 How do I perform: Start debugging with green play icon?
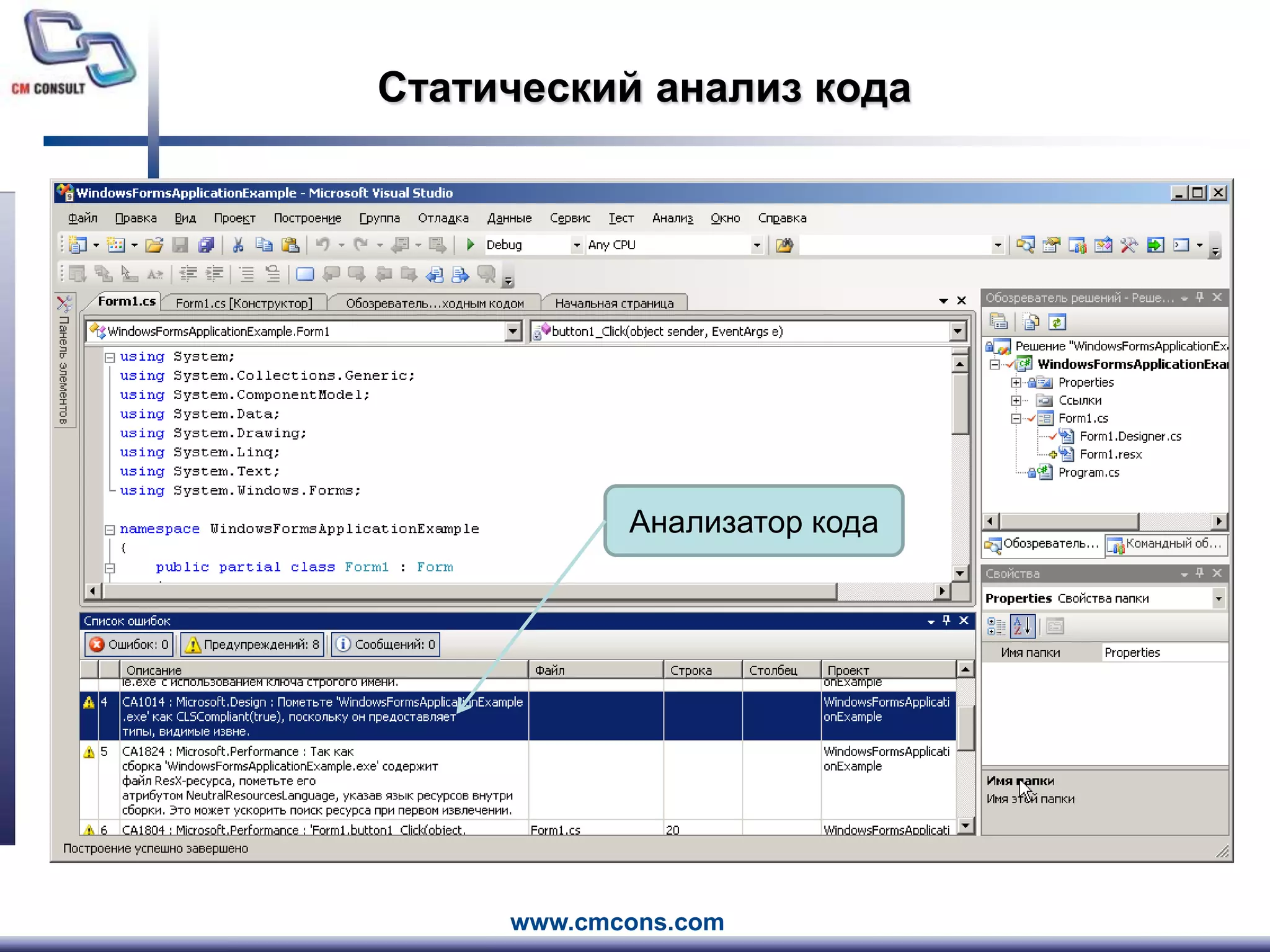470,245
